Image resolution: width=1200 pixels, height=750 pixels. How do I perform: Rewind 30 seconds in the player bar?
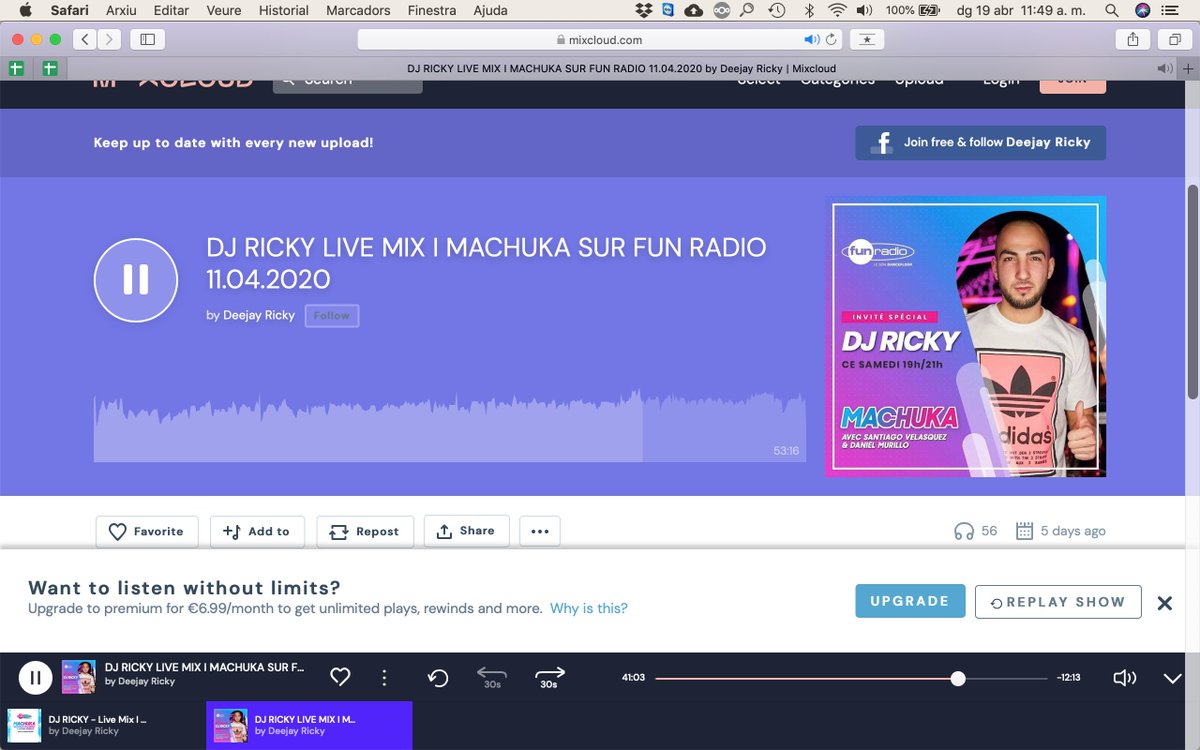click(492, 677)
